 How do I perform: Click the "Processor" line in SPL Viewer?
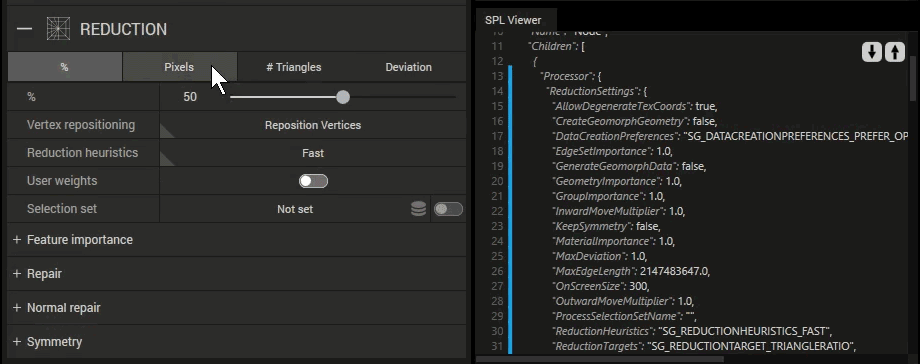click(570, 76)
